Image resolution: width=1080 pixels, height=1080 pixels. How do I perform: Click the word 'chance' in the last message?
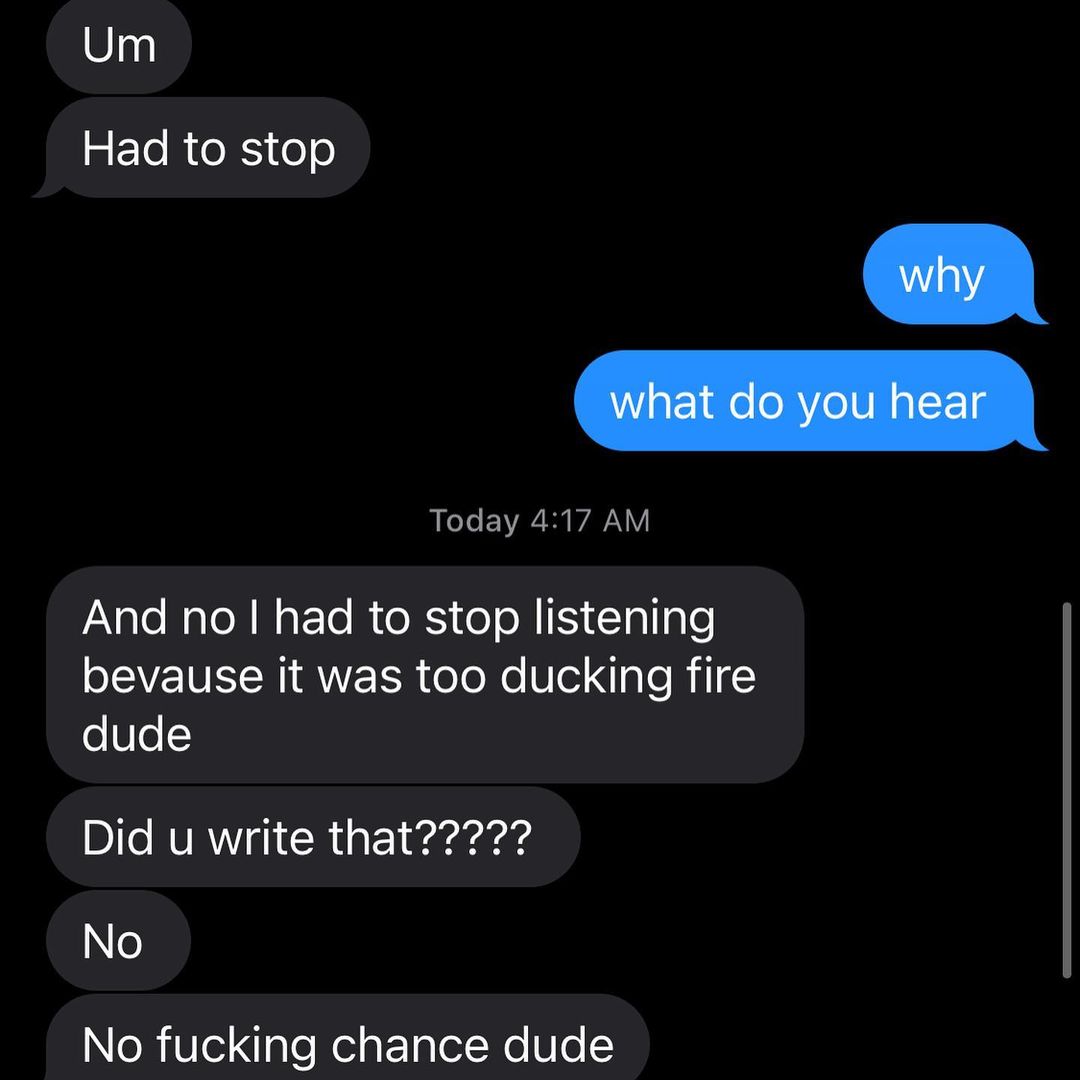[x=409, y=1045]
